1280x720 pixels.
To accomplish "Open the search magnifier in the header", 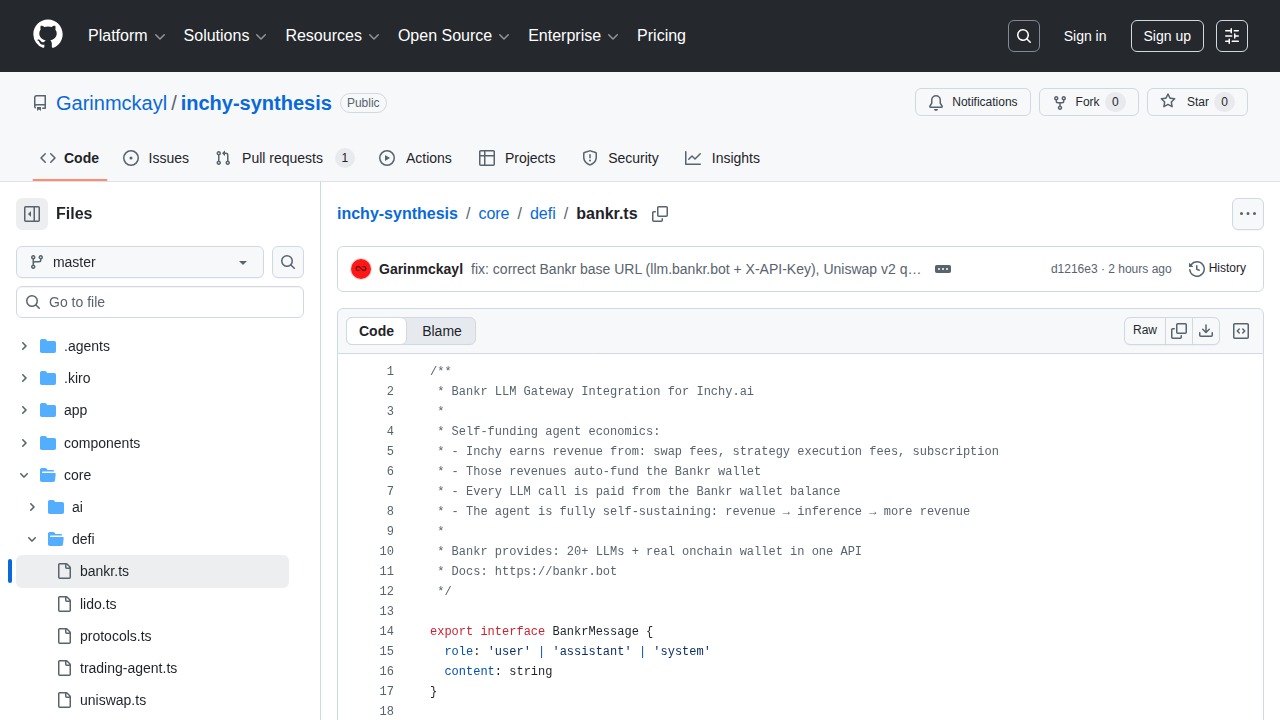I will [x=1024, y=36].
